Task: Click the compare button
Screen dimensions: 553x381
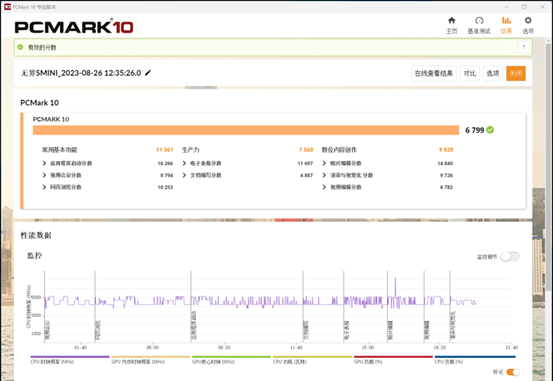Action: click(x=470, y=73)
